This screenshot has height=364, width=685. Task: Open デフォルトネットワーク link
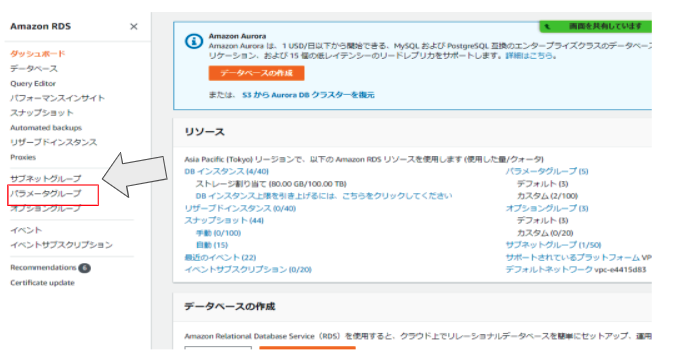coord(549,270)
